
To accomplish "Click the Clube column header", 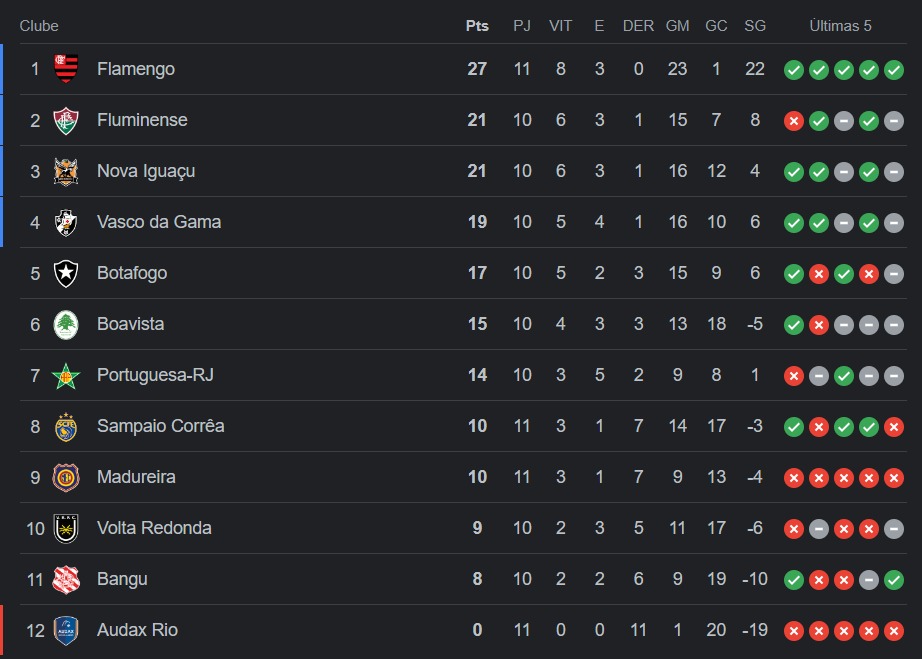I will (39, 26).
